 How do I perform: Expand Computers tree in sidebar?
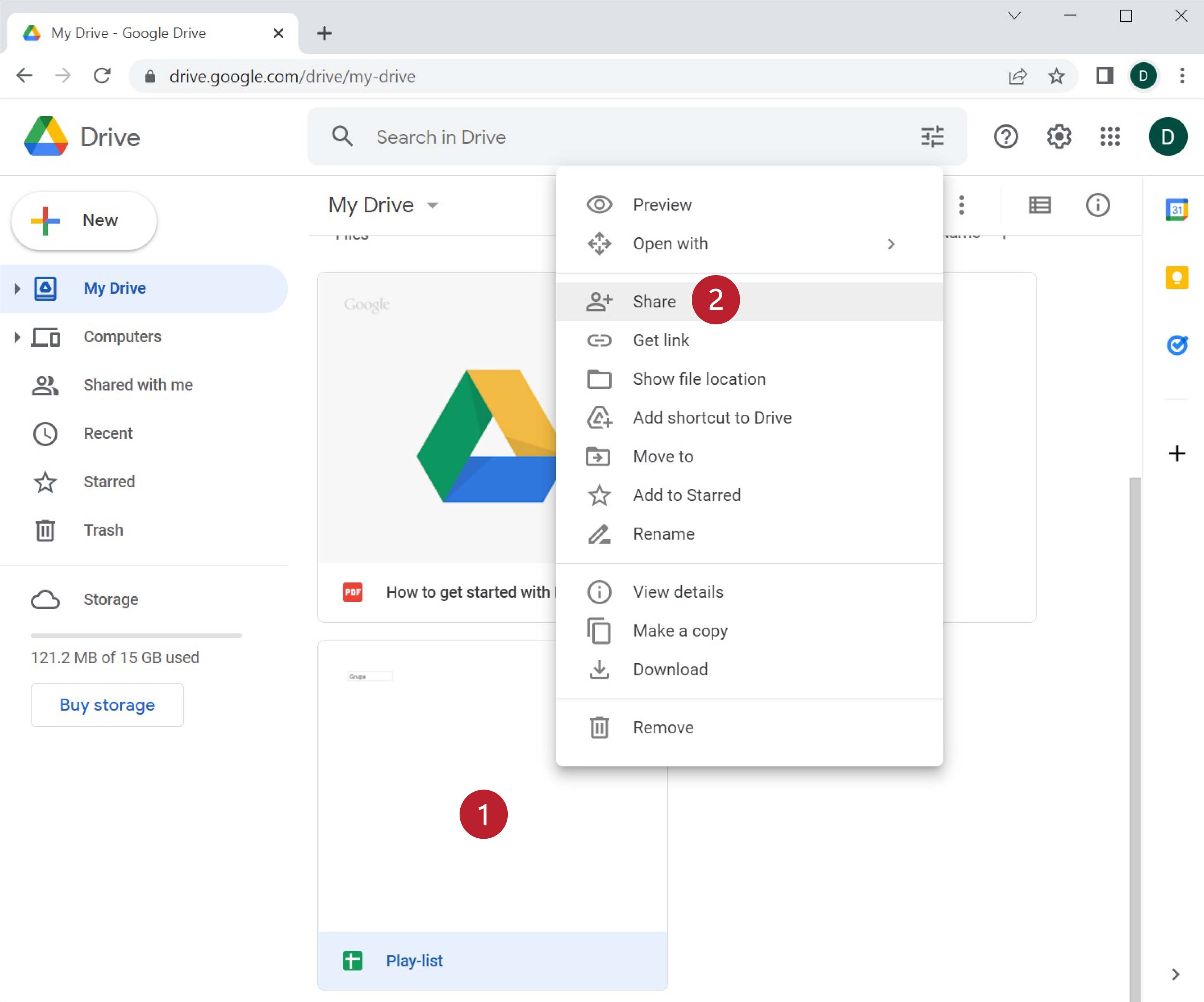coord(17,337)
